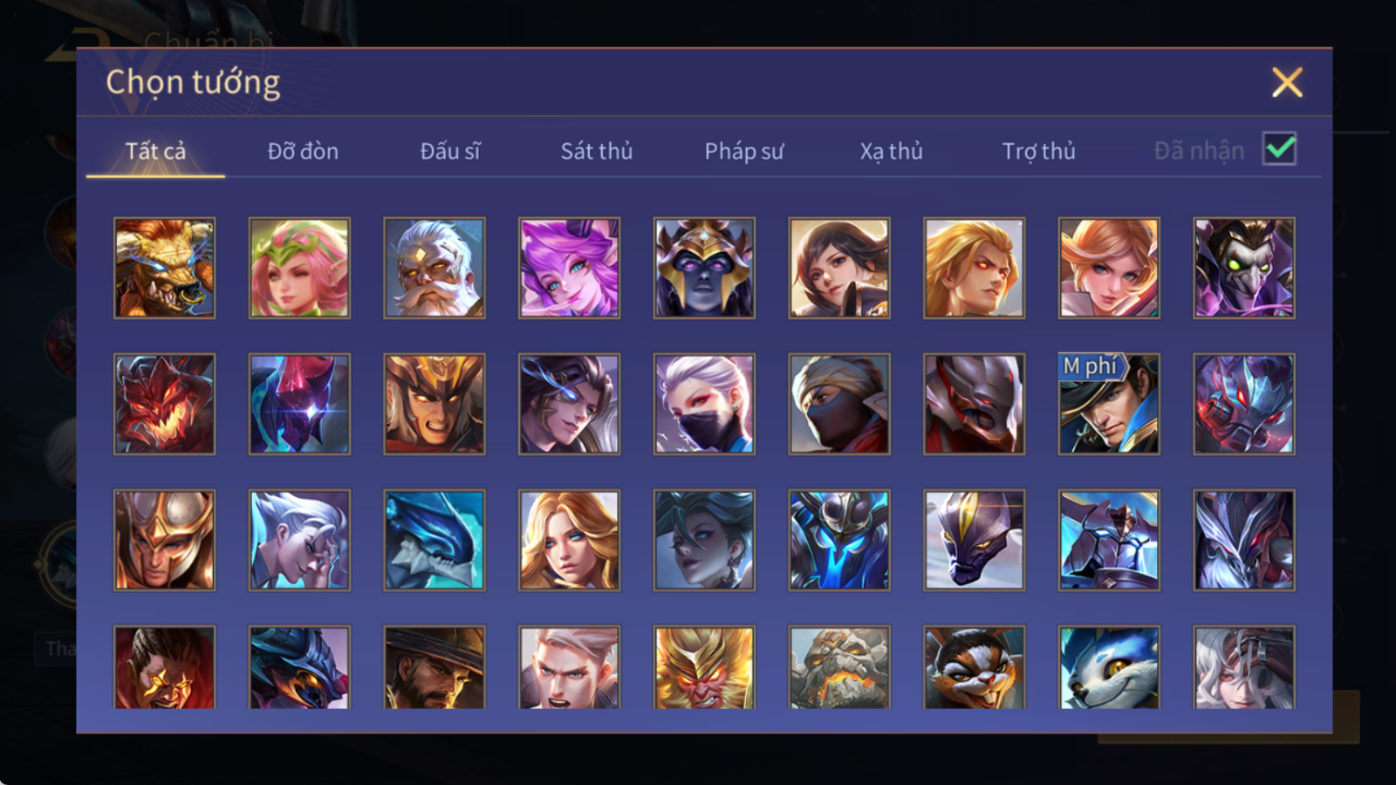This screenshot has height=785, width=1396.
Task: Filter heroes by 'Xạ thủ' tab
Action: (891, 151)
